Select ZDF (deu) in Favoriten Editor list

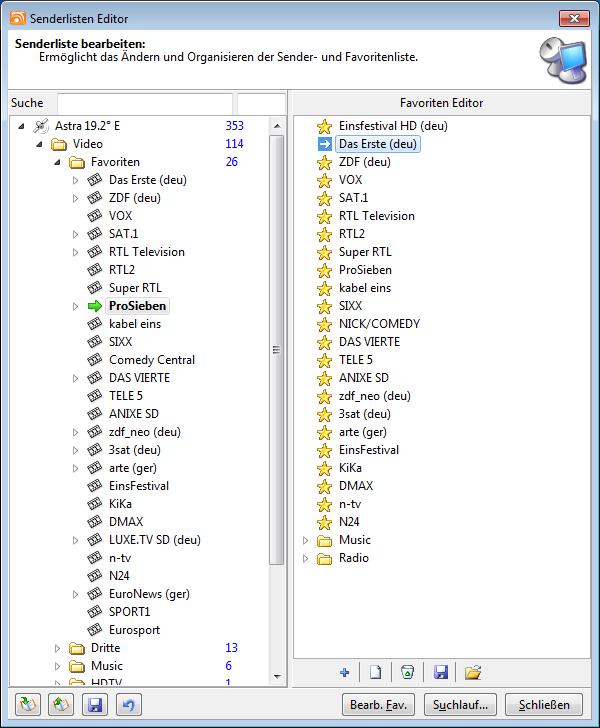click(x=365, y=162)
